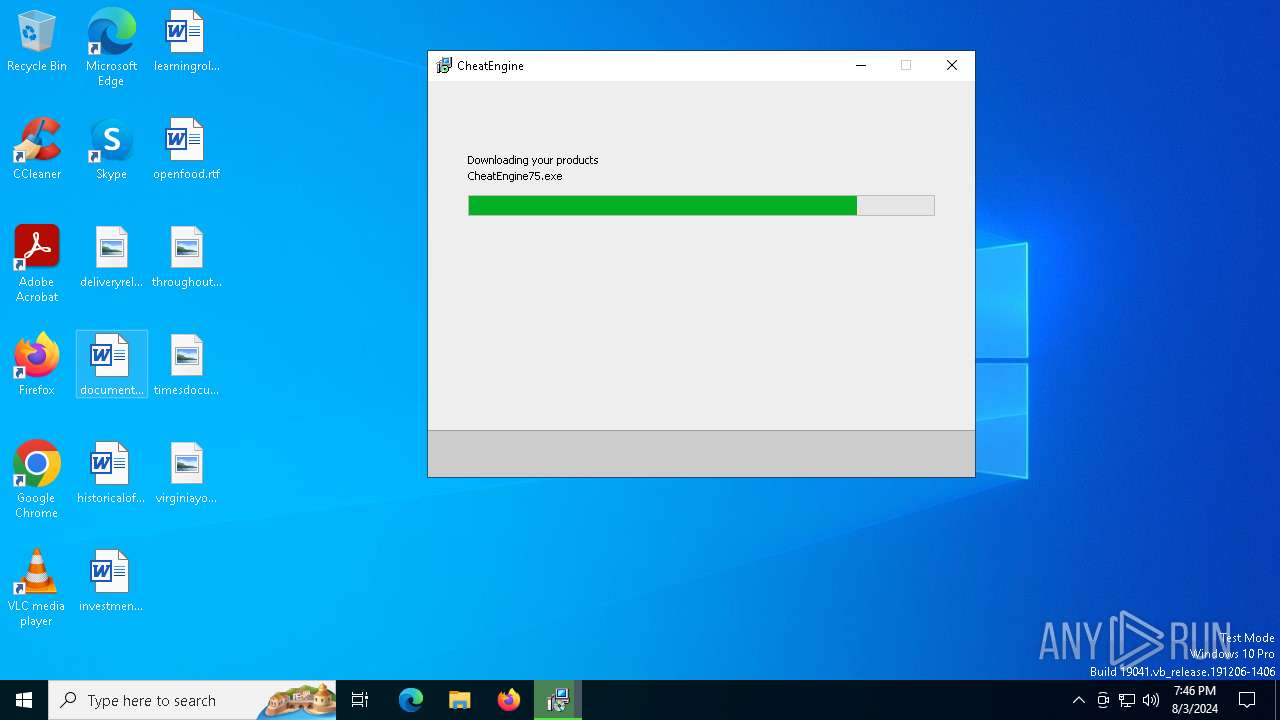1280x720 pixels.
Task: Open File Explorer from the taskbar
Action: click(459, 700)
